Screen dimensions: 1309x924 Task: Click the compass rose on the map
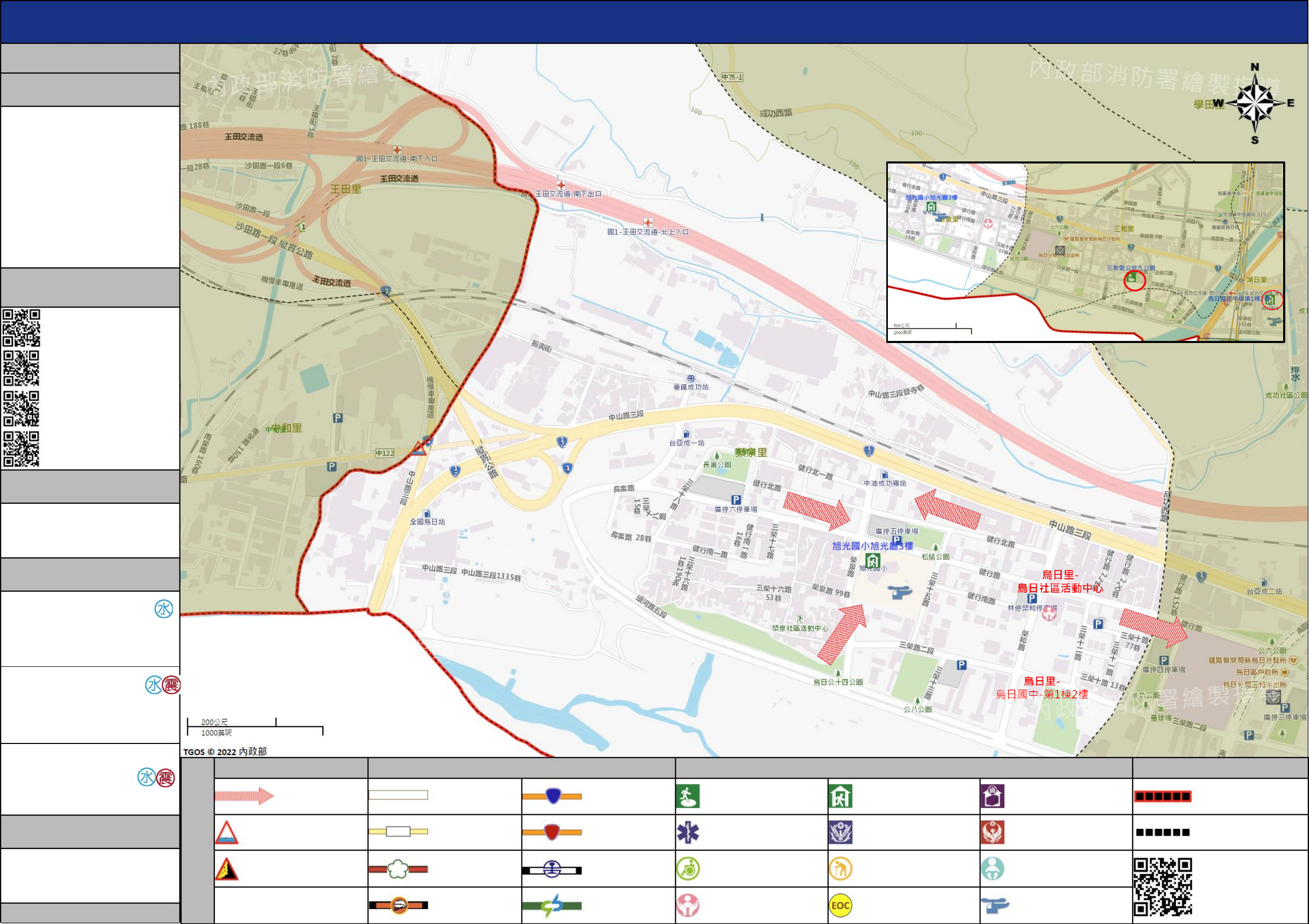[1255, 103]
